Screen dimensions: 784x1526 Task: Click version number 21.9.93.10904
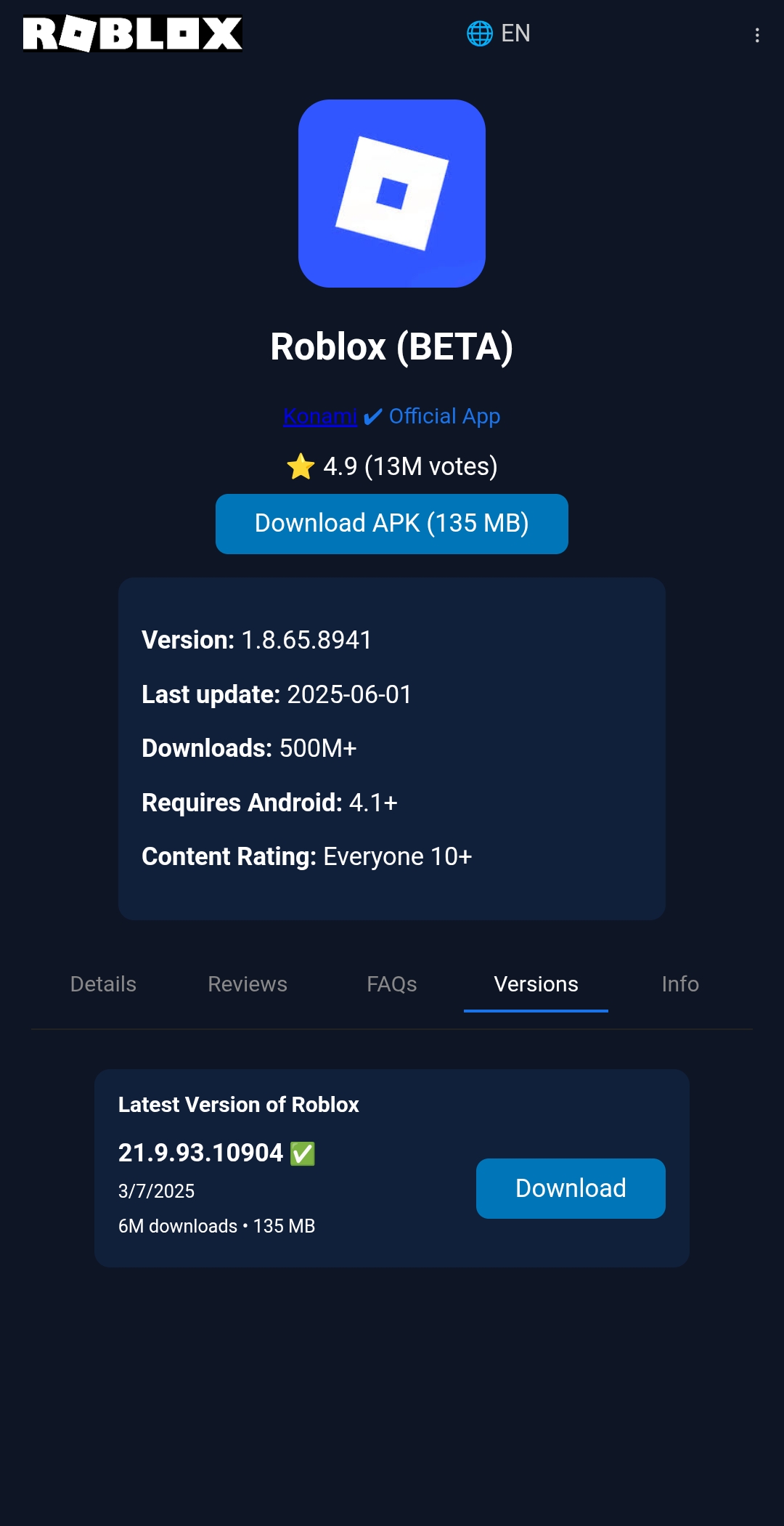point(200,1153)
